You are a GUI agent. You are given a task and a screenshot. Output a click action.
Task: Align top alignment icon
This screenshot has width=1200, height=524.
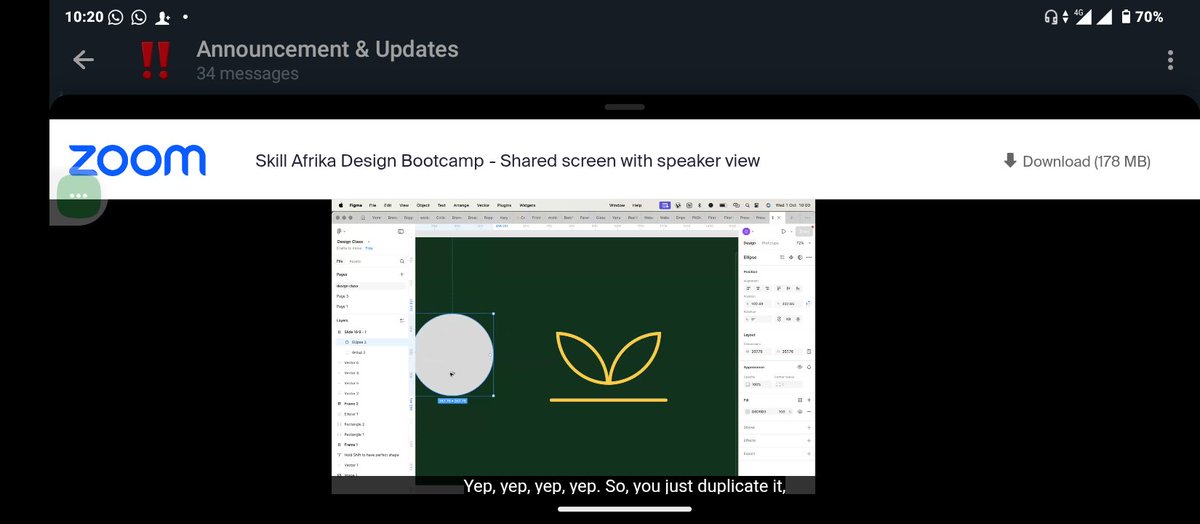778,288
